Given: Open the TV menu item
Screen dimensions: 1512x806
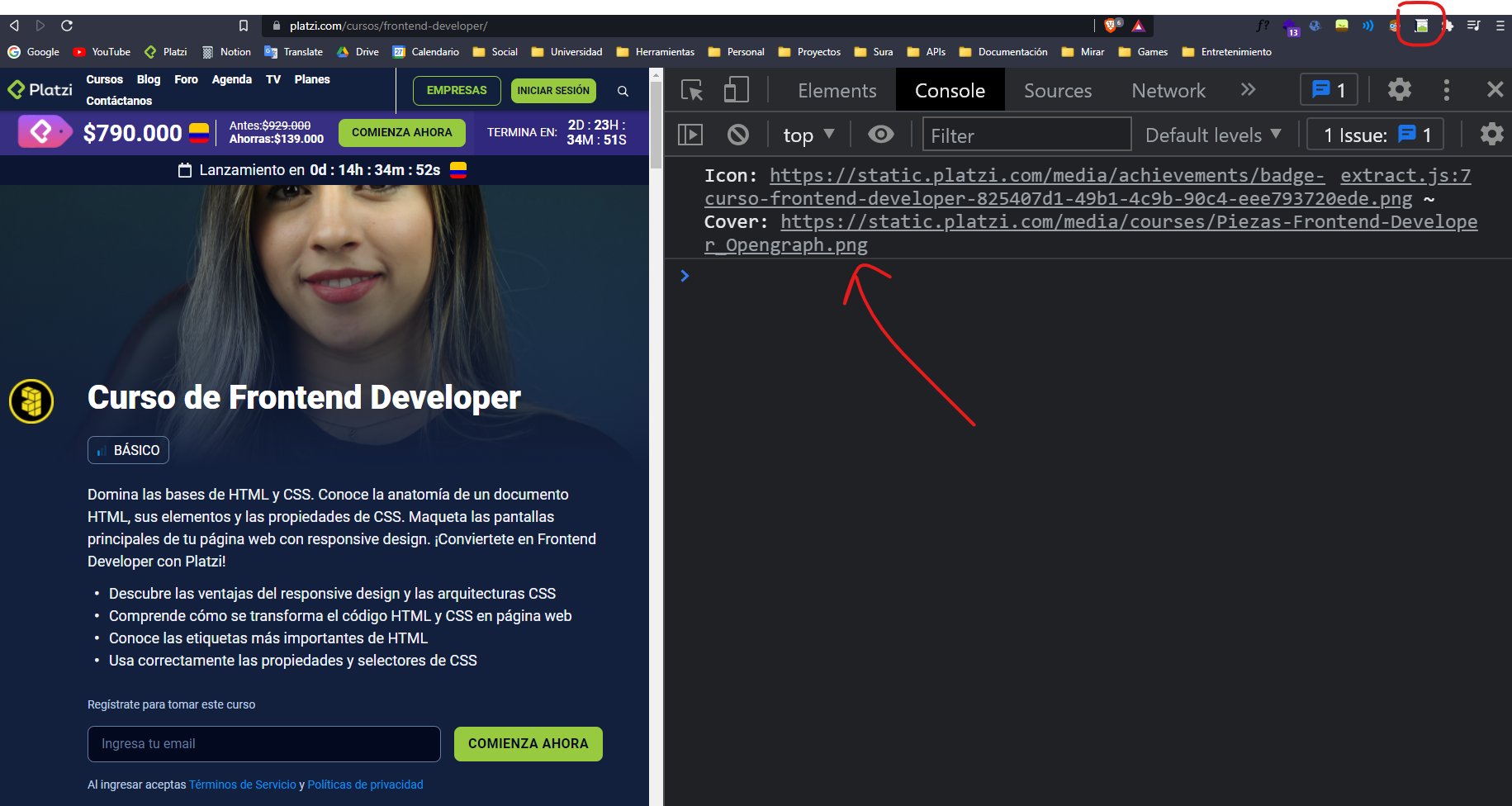Looking at the screenshot, I should pos(273,79).
